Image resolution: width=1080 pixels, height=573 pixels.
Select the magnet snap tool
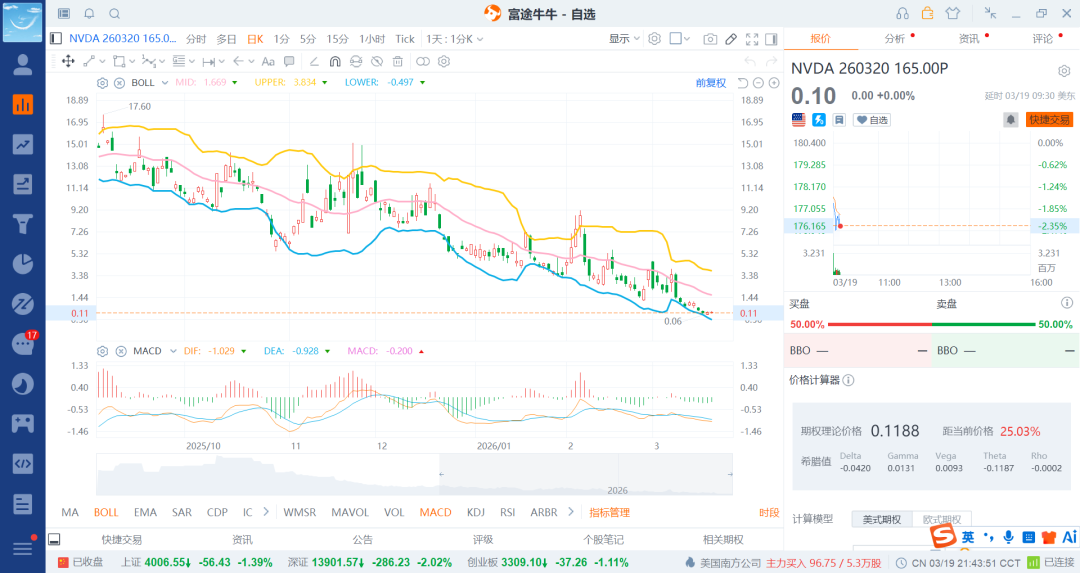click(336, 61)
